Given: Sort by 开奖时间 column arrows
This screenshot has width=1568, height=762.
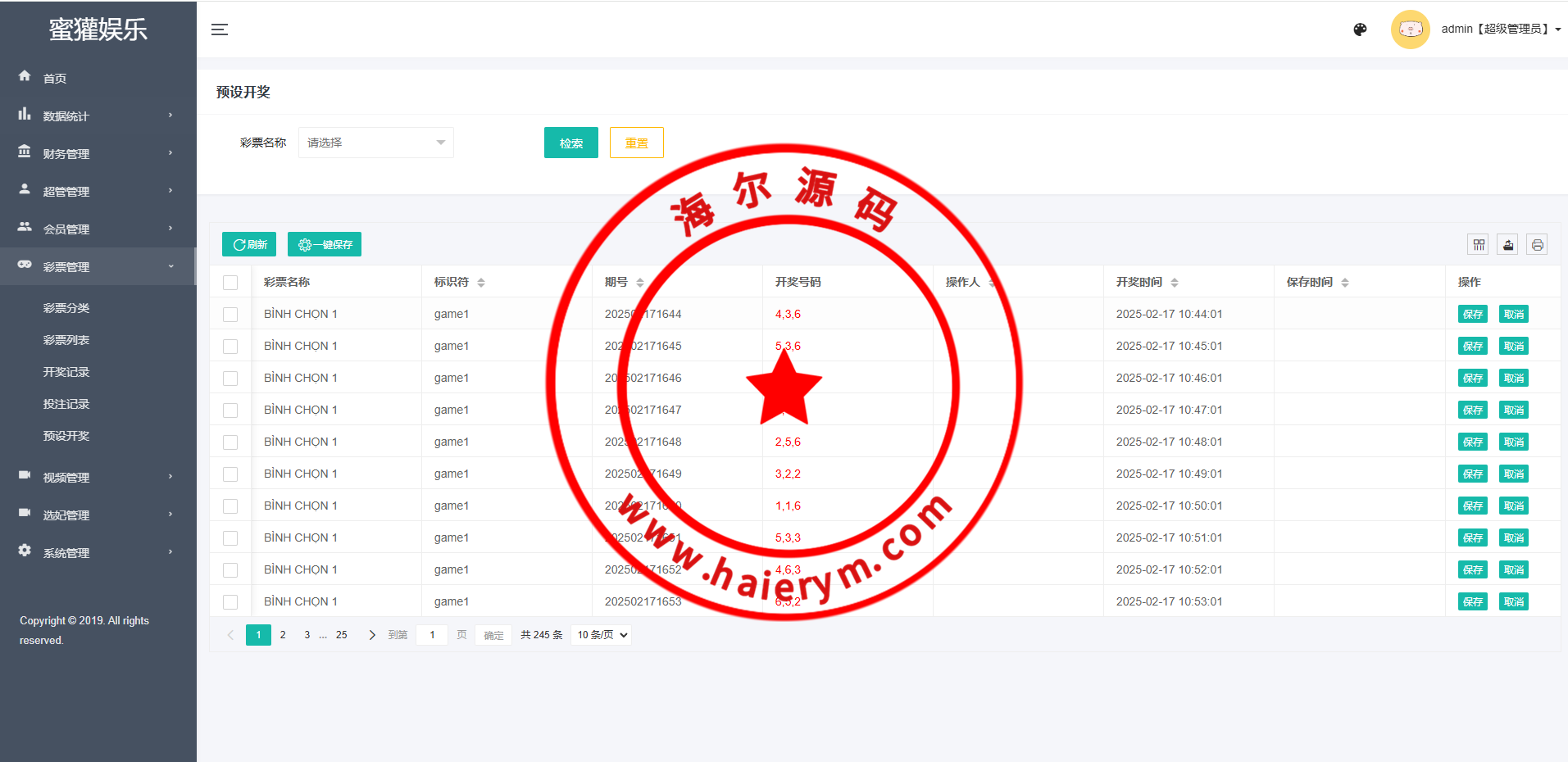Looking at the screenshot, I should (1174, 283).
